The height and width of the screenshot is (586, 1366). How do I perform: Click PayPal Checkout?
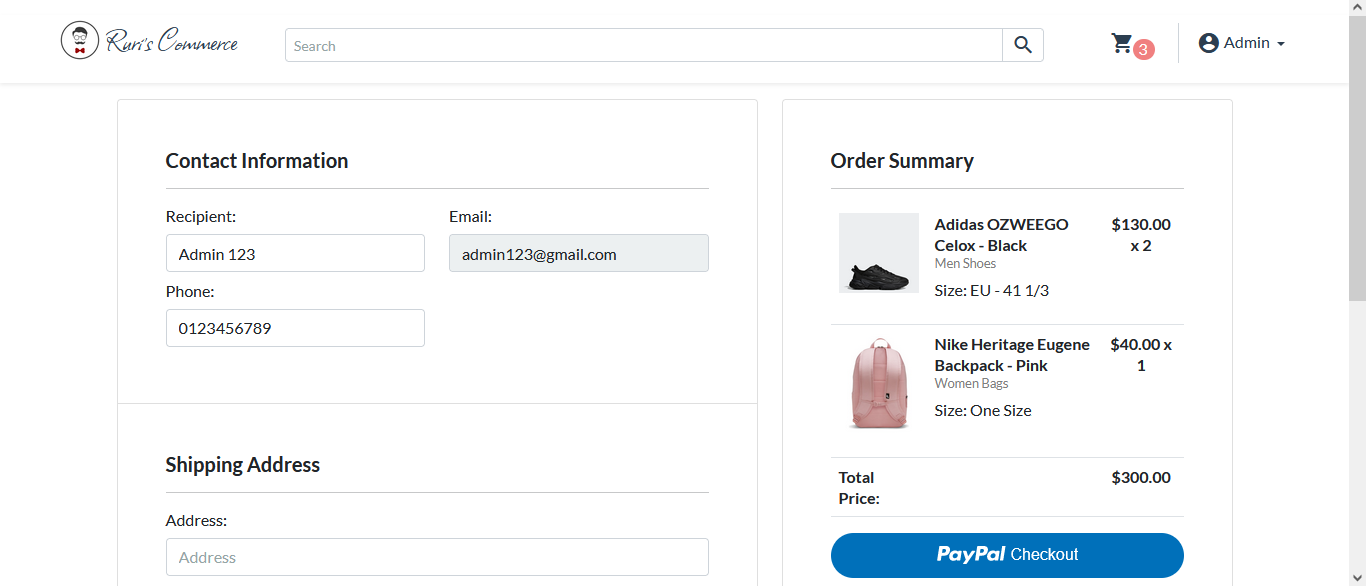pyautogui.click(x=1007, y=554)
